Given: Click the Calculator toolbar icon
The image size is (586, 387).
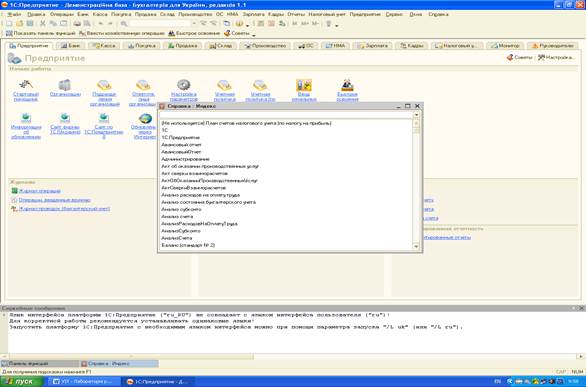Looking at the screenshot, I should (261, 24).
